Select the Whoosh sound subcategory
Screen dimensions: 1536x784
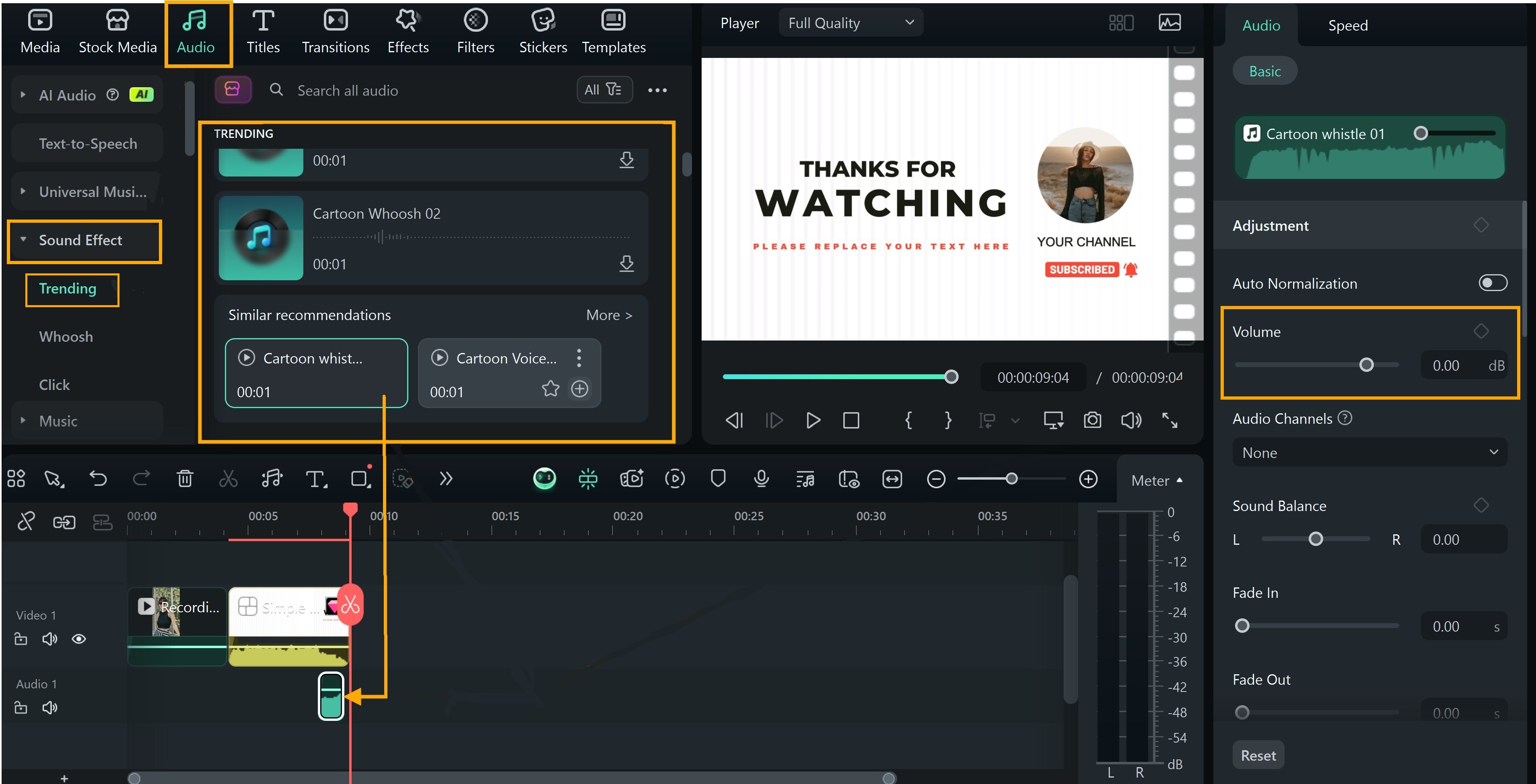click(x=66, y=337)
